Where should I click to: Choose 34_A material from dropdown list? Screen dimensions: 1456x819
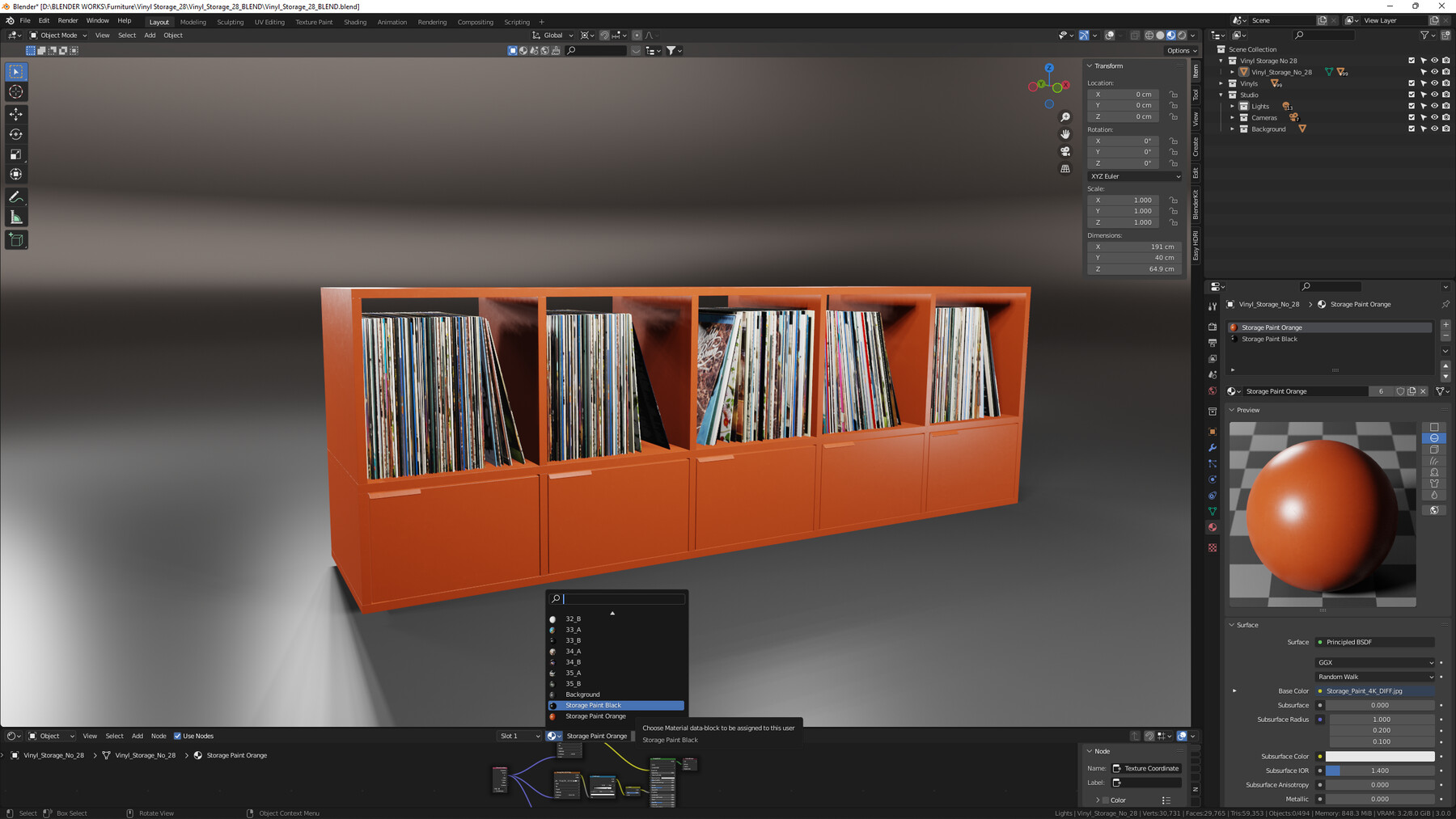point(616,651)
